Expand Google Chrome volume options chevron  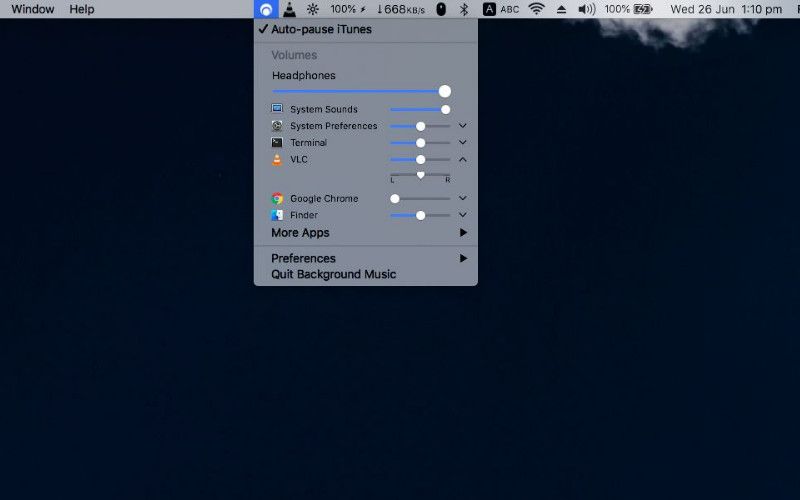(x=463, y=199)
